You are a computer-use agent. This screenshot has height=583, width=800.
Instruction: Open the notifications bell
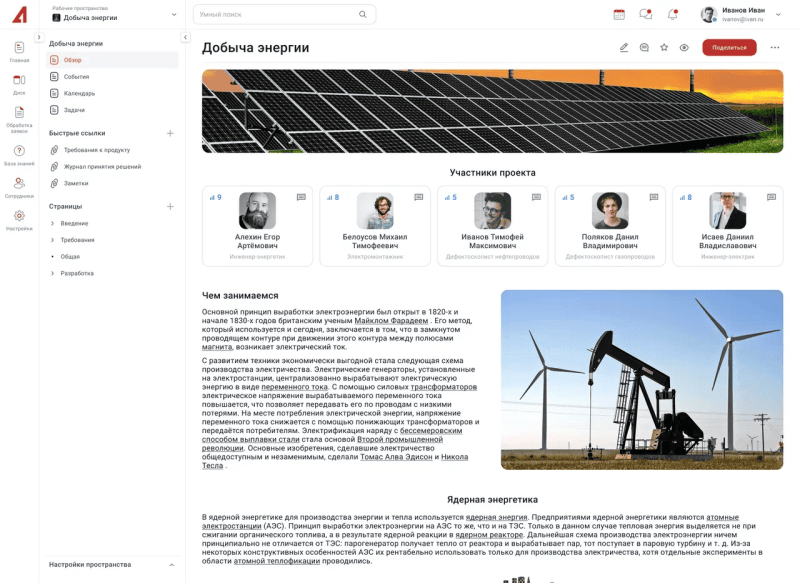[672, 14]
